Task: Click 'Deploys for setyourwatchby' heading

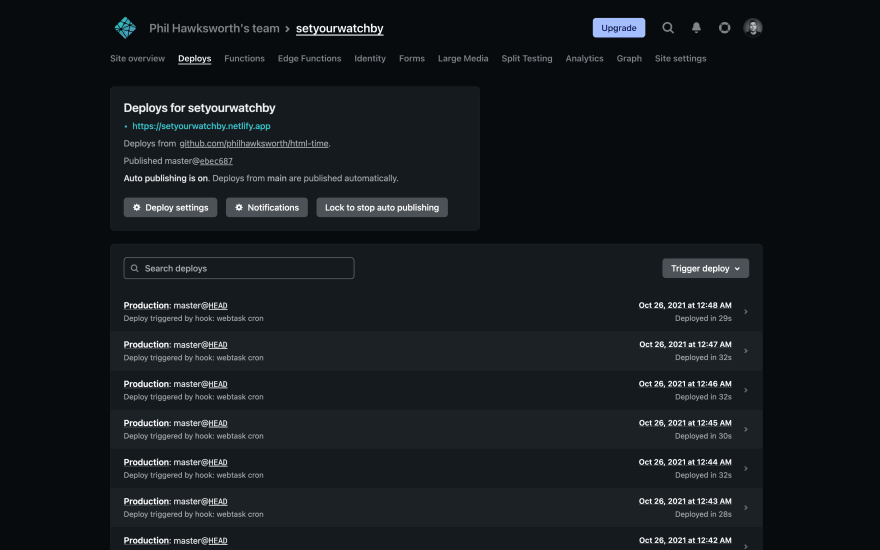Action: [x=199, y=108]
